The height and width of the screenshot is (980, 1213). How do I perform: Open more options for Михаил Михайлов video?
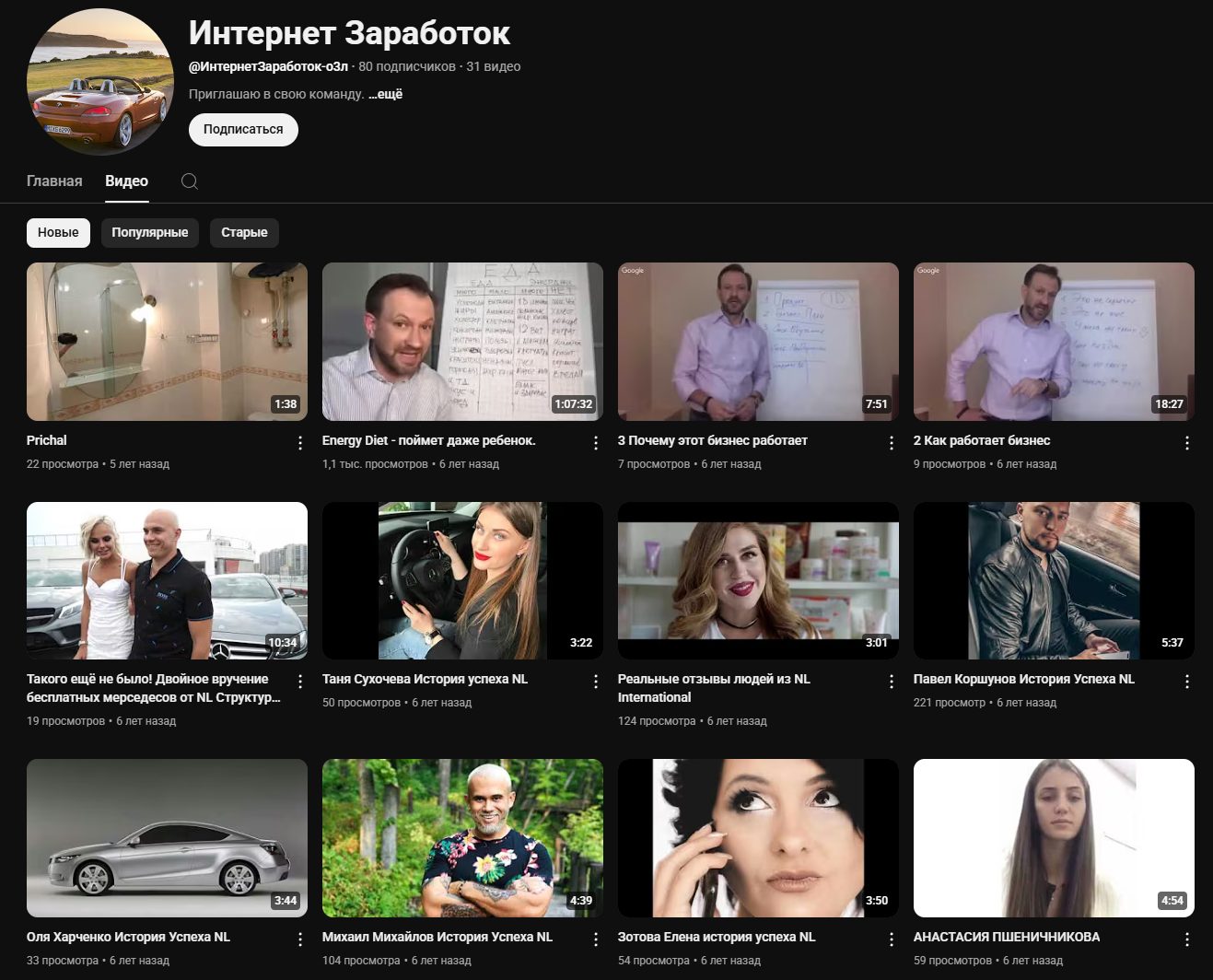click(596, 939)
